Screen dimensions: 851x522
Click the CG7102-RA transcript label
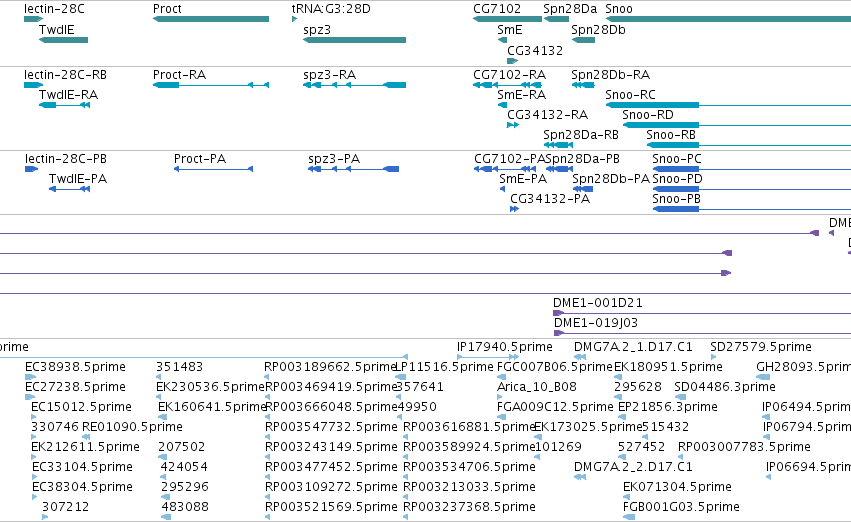coord(510,74)
